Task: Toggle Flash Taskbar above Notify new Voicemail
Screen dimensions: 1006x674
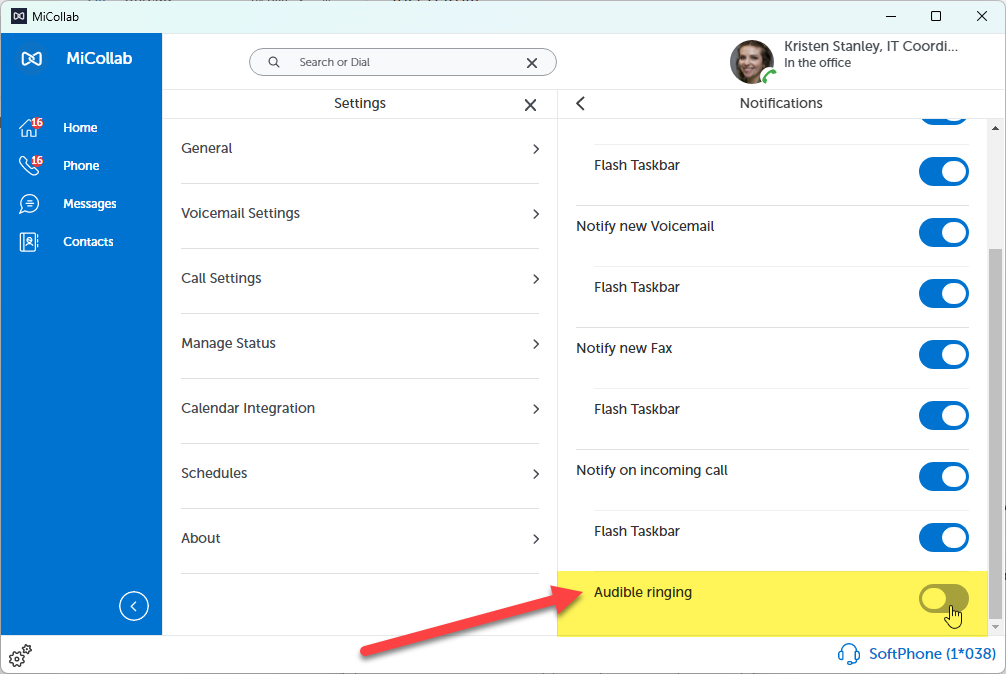Action: pyautogui.click(x=943, y=172)
